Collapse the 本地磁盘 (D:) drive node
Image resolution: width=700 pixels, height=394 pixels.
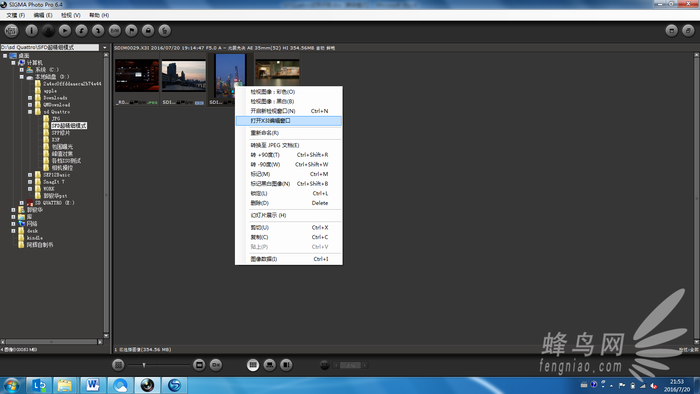tap(21, 77)
